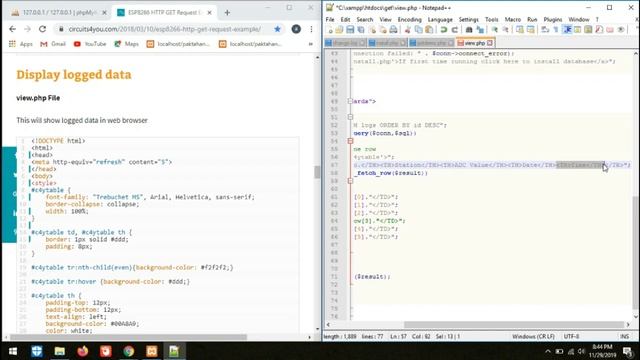The image size is (640, 360).
Task: Select the view.php tab in Notepad++
Action: (x=475, y=42)
